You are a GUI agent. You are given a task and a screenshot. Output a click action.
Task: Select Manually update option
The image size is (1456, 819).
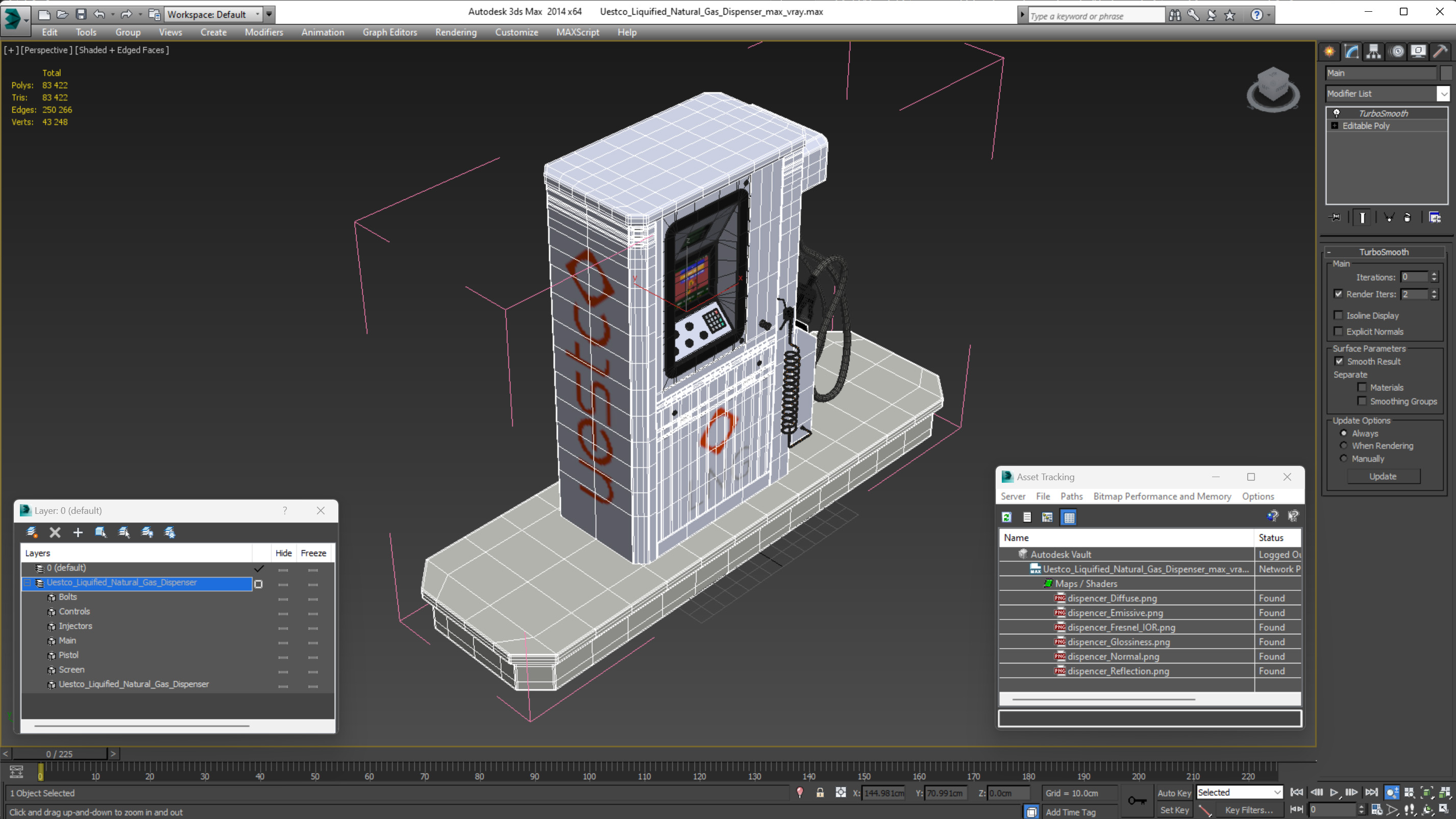click(1344, 458)
